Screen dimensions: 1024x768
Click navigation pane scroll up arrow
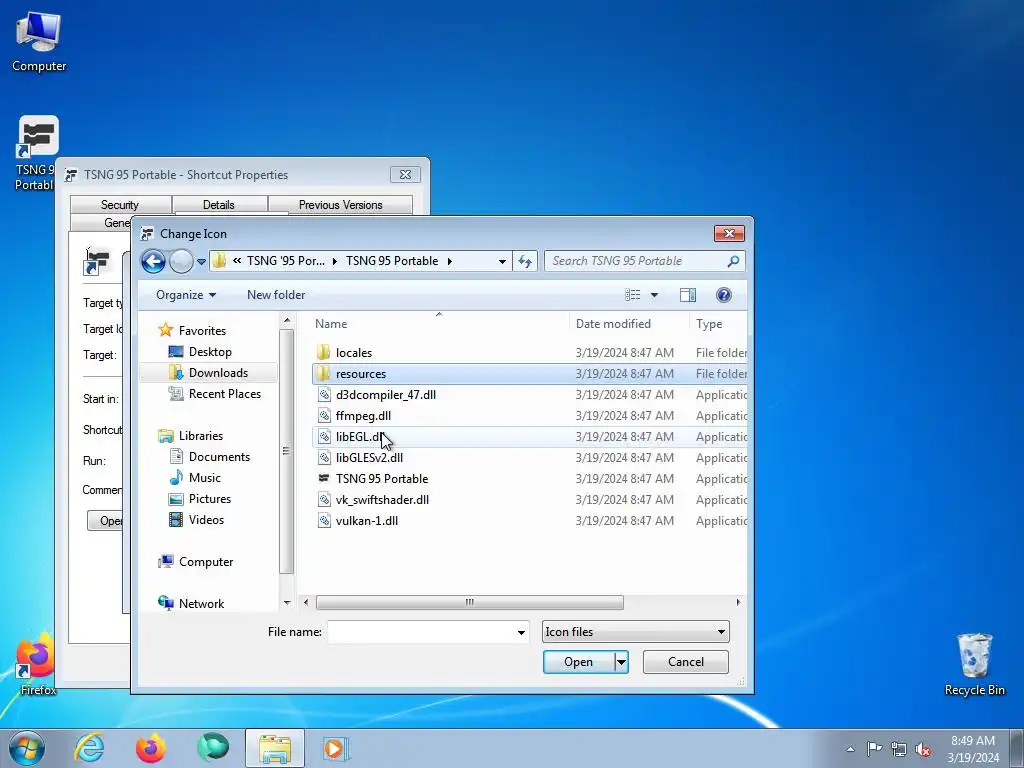[x=287, y=321]
